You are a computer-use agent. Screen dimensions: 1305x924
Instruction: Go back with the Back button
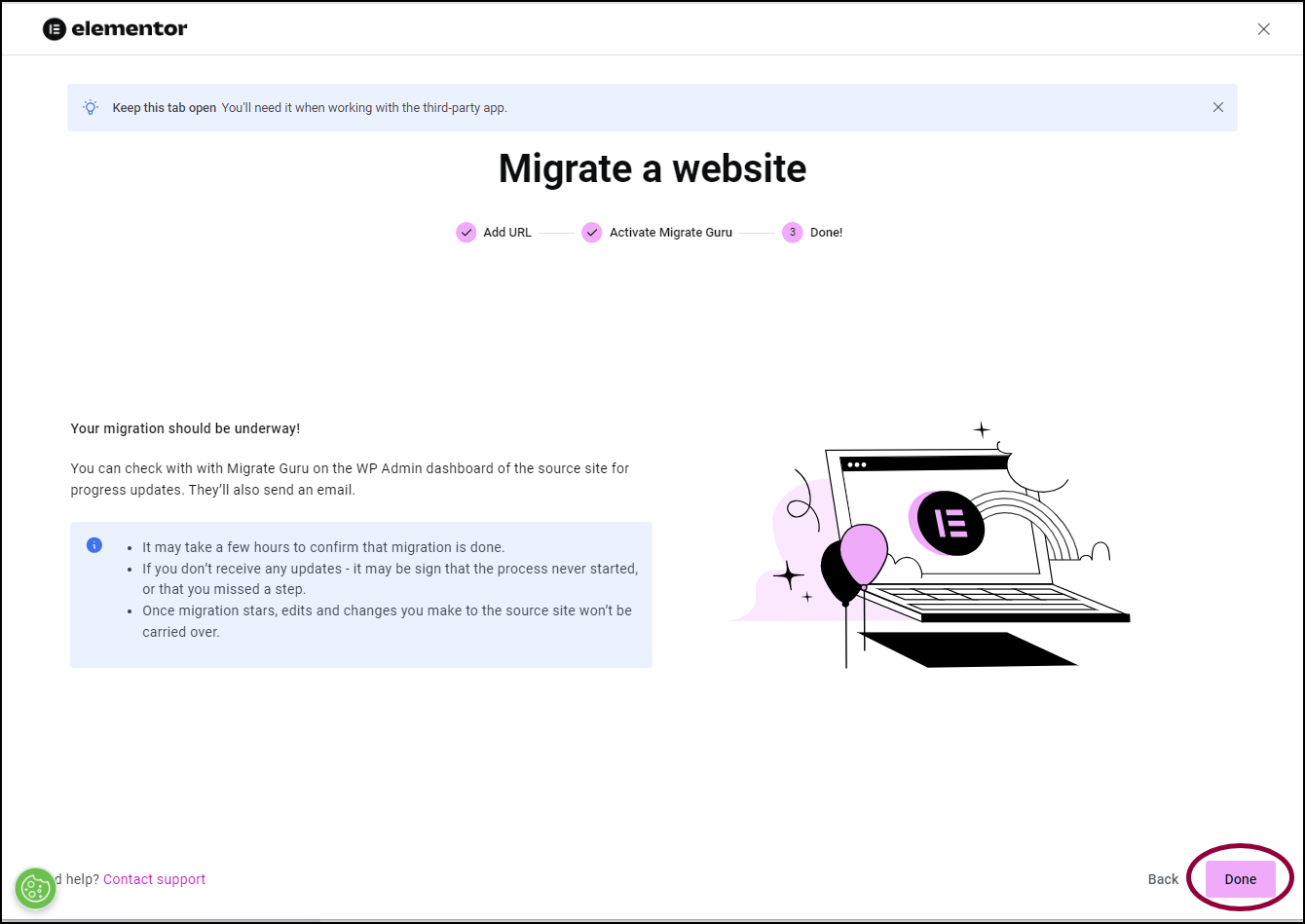tap(1163, 879)
